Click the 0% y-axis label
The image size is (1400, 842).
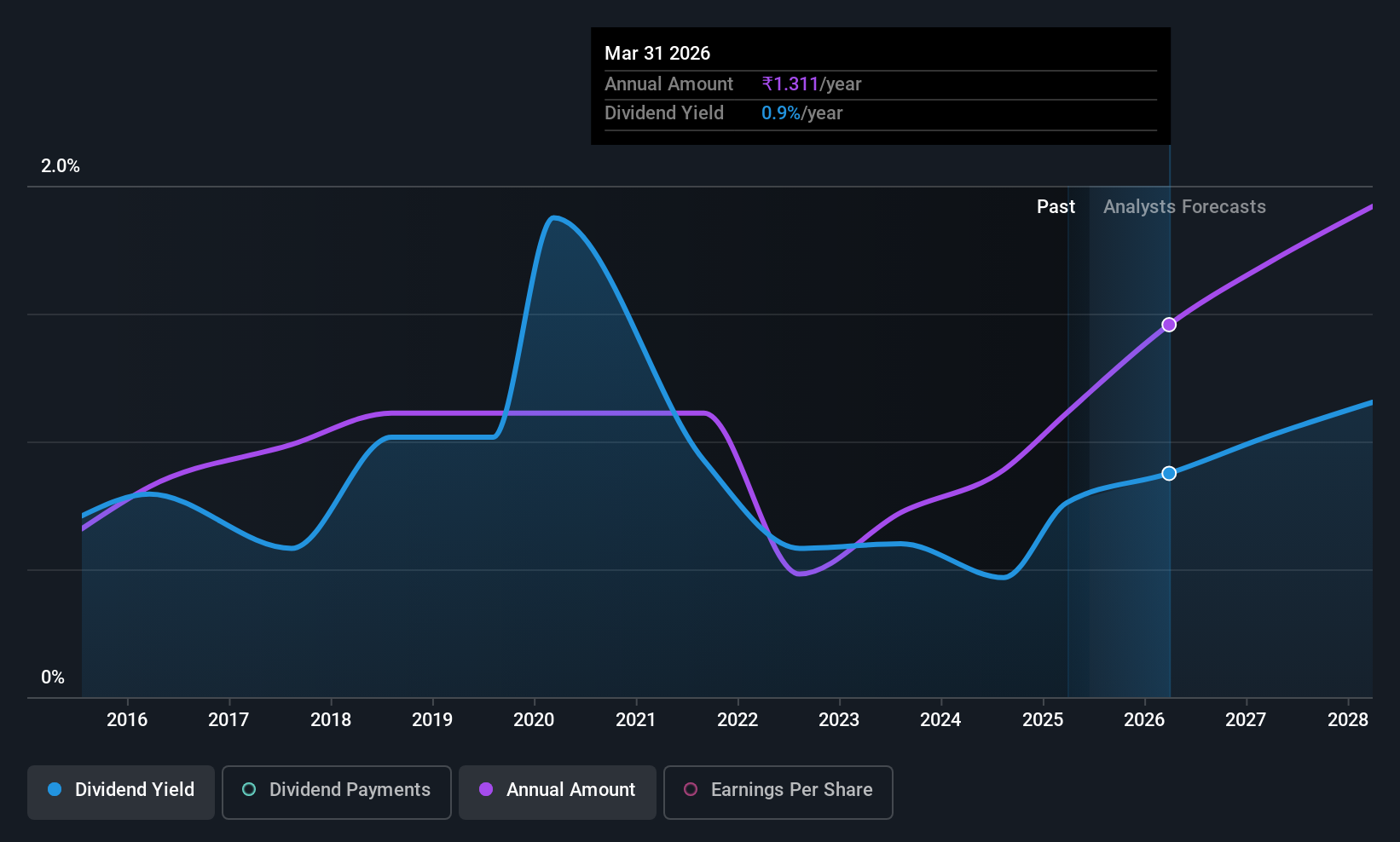pyautogui.click(x=53, y=678)
